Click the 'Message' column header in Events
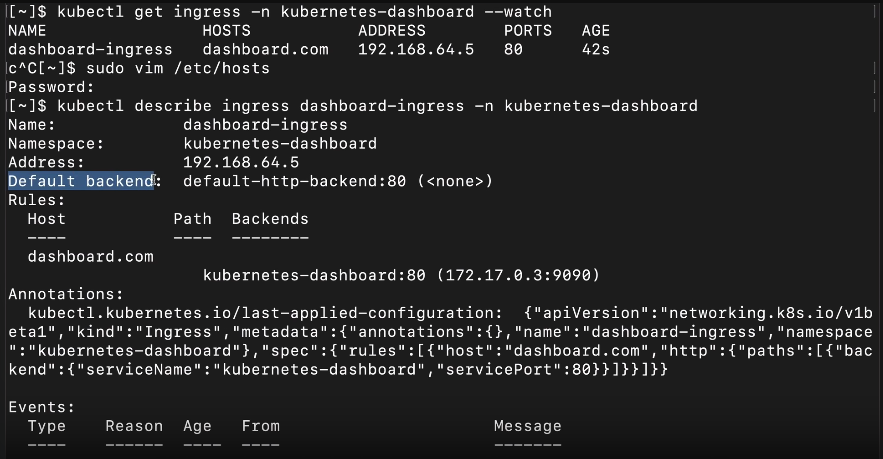The image size is (883, 459). point(528,426)
